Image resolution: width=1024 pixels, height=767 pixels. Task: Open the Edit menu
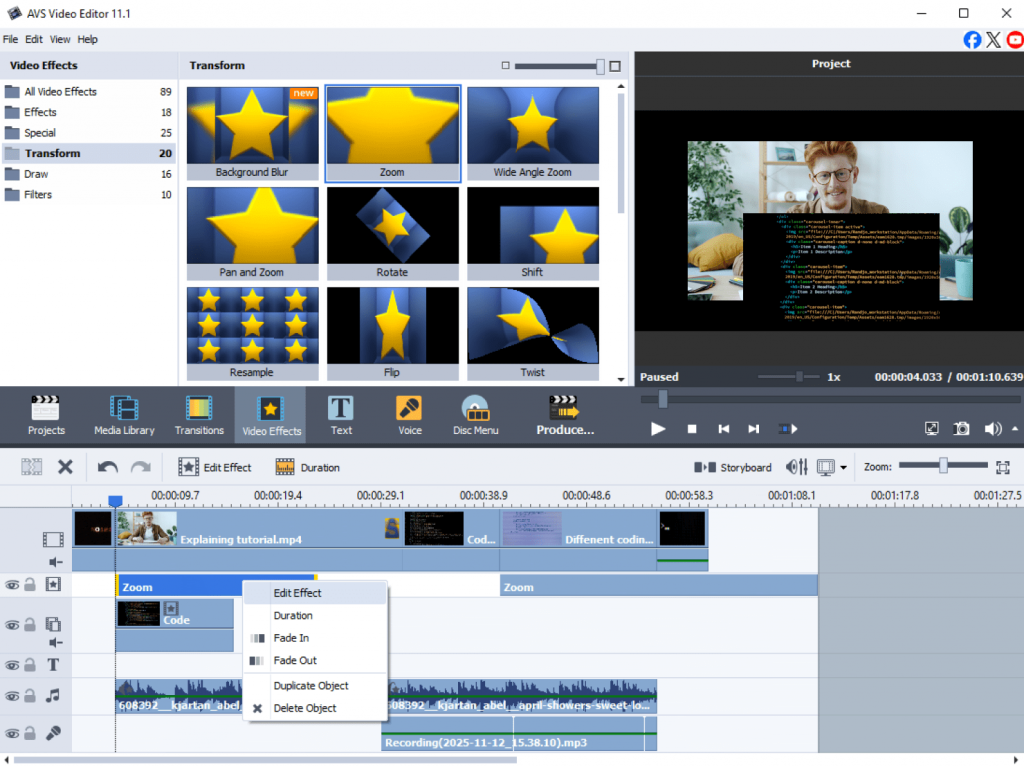(x=34, y=39)
